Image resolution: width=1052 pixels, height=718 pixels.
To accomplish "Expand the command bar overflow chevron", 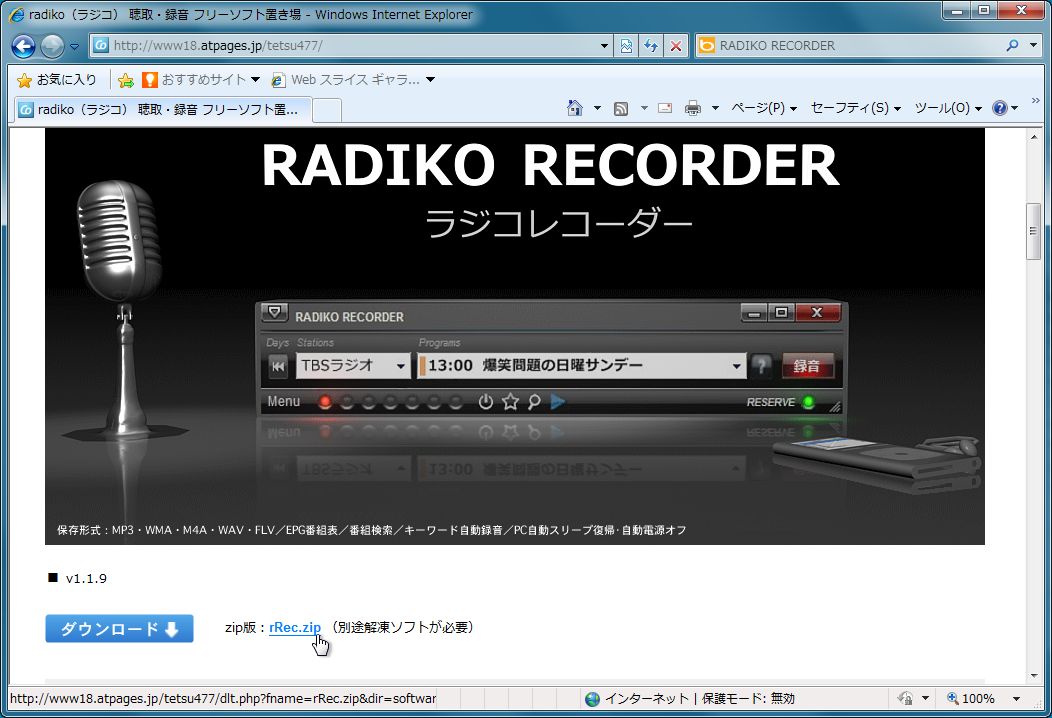I will click(1035, 101).
